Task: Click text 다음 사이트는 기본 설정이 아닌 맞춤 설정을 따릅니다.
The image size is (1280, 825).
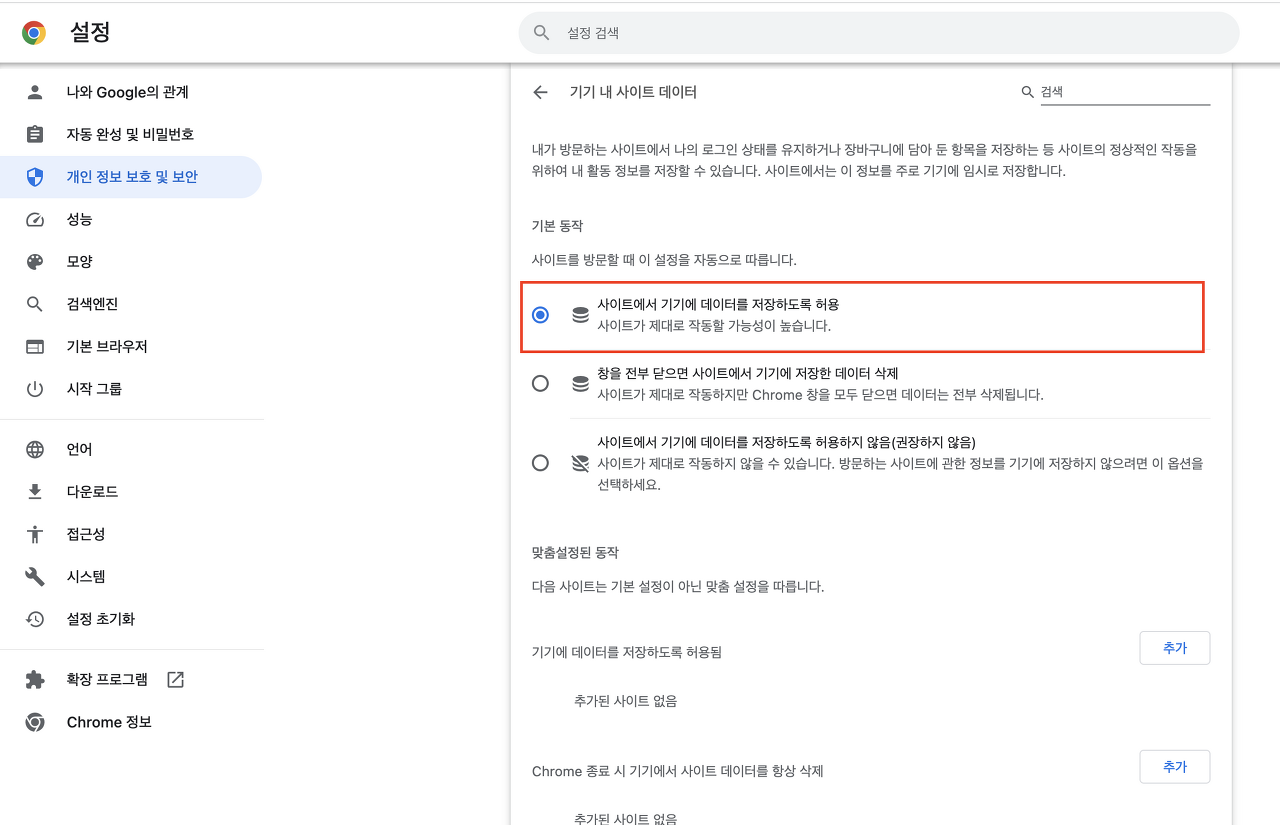Action: tap(678, 587)
